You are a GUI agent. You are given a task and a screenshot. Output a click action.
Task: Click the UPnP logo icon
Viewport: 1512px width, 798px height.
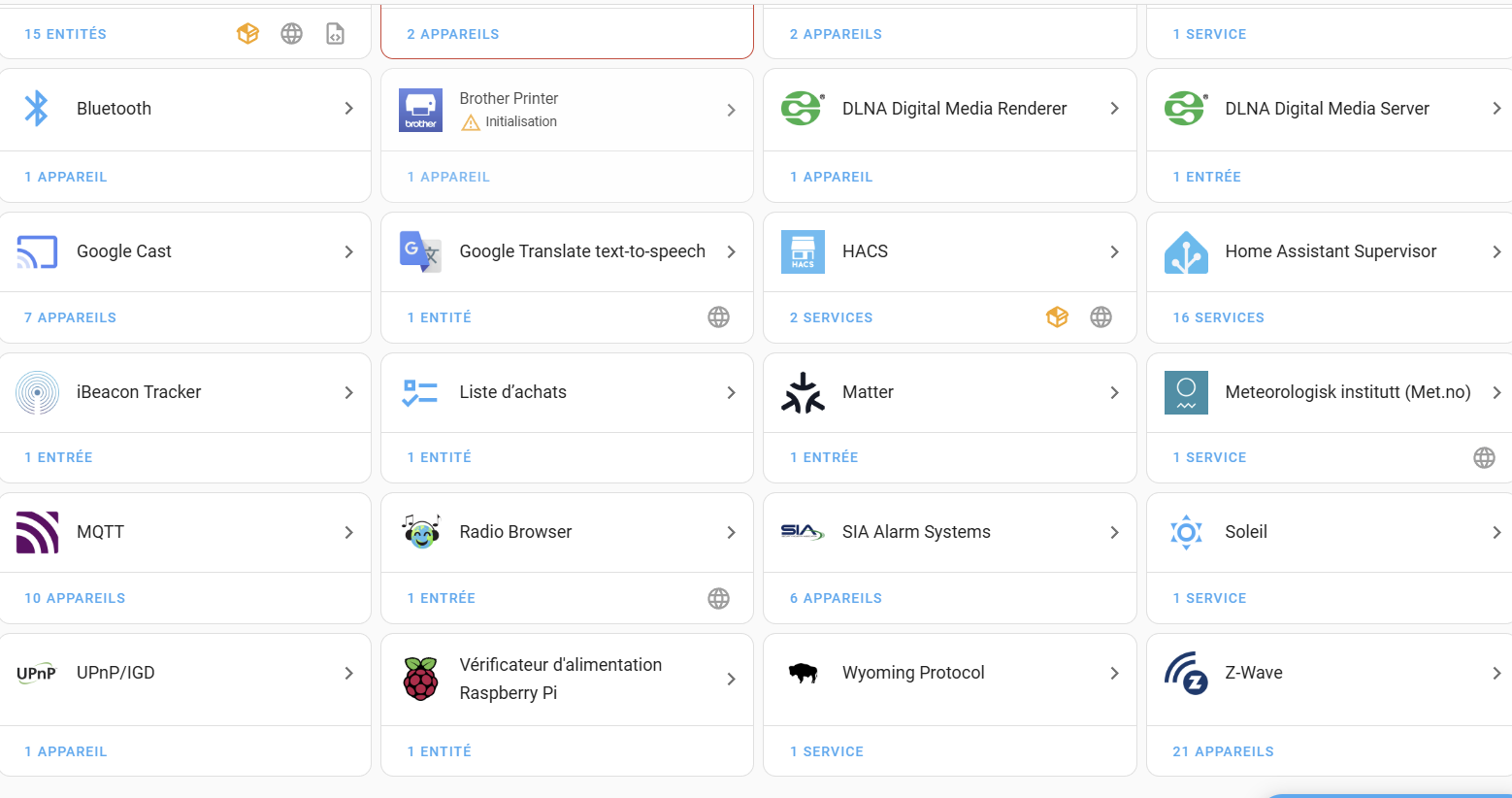pos(37,673)
